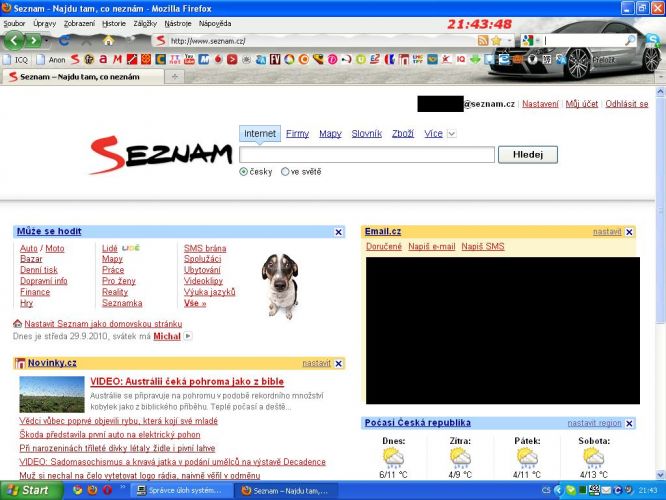Screen dimensions: 666x500
Task: Click the Forward navigation arrow
Action: 34,41
